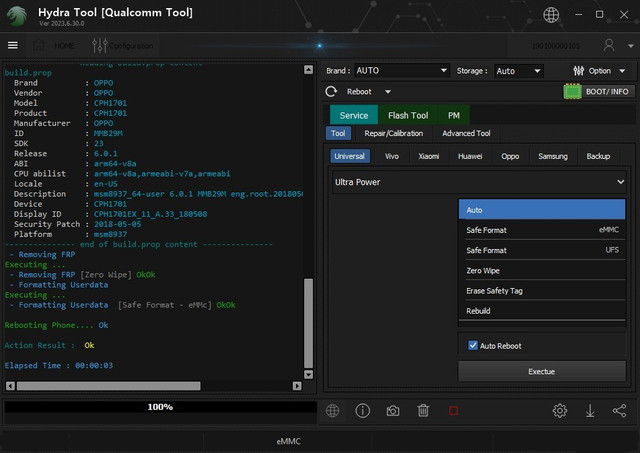Click the globe language icon in title bar
640x453 pixels.
pos(551,15)
